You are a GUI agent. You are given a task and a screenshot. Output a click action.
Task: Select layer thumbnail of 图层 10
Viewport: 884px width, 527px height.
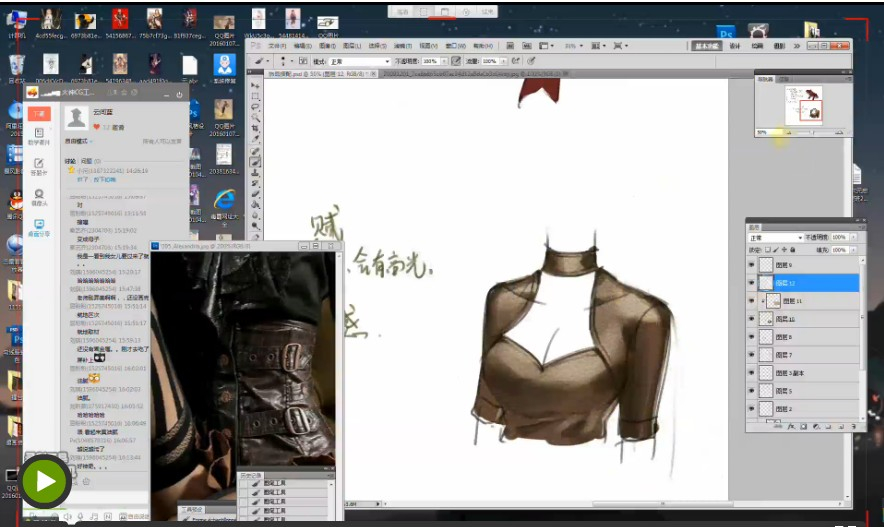766,319
